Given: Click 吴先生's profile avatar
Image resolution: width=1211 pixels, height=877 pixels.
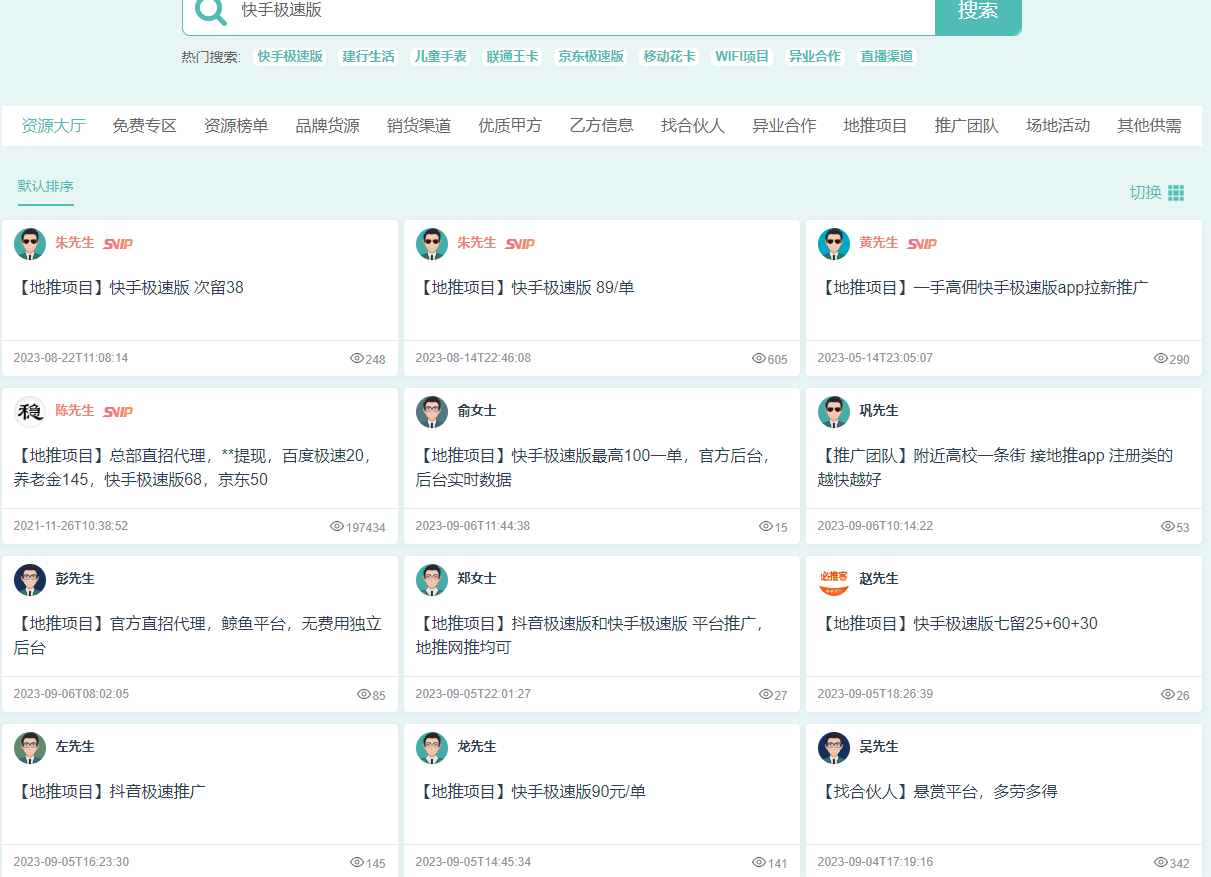Looking at the screenshot, I should pyautogui.click(x=834, y=748).
